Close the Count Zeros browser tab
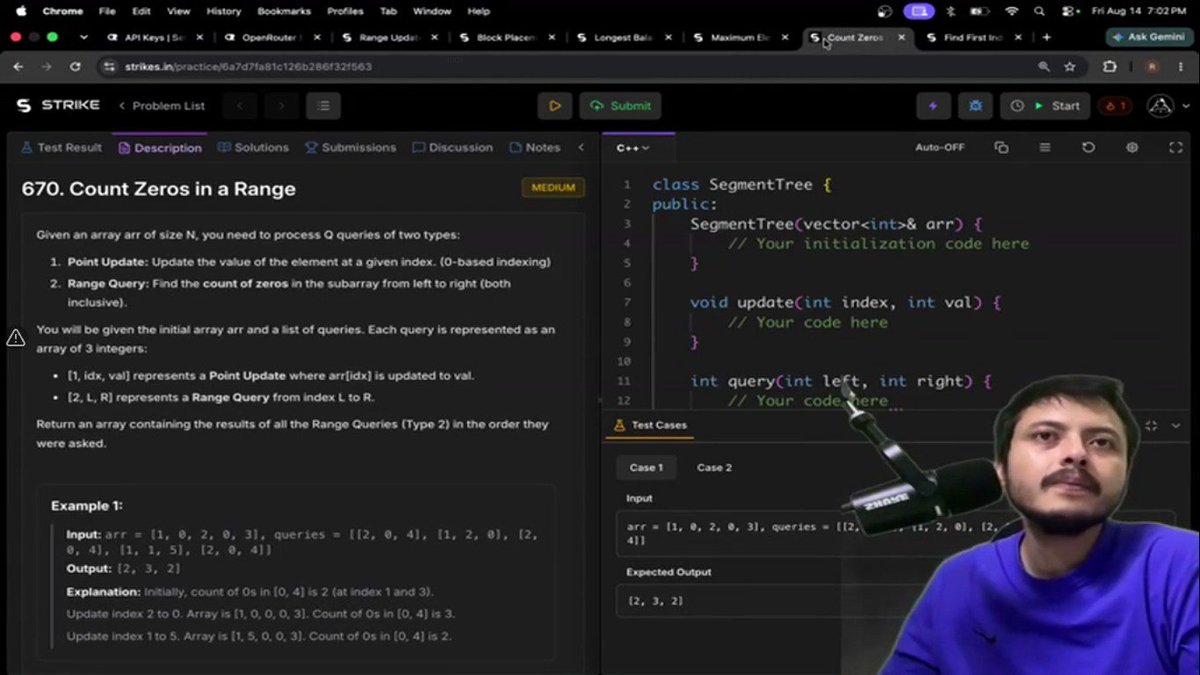 (x=901, y=37)
